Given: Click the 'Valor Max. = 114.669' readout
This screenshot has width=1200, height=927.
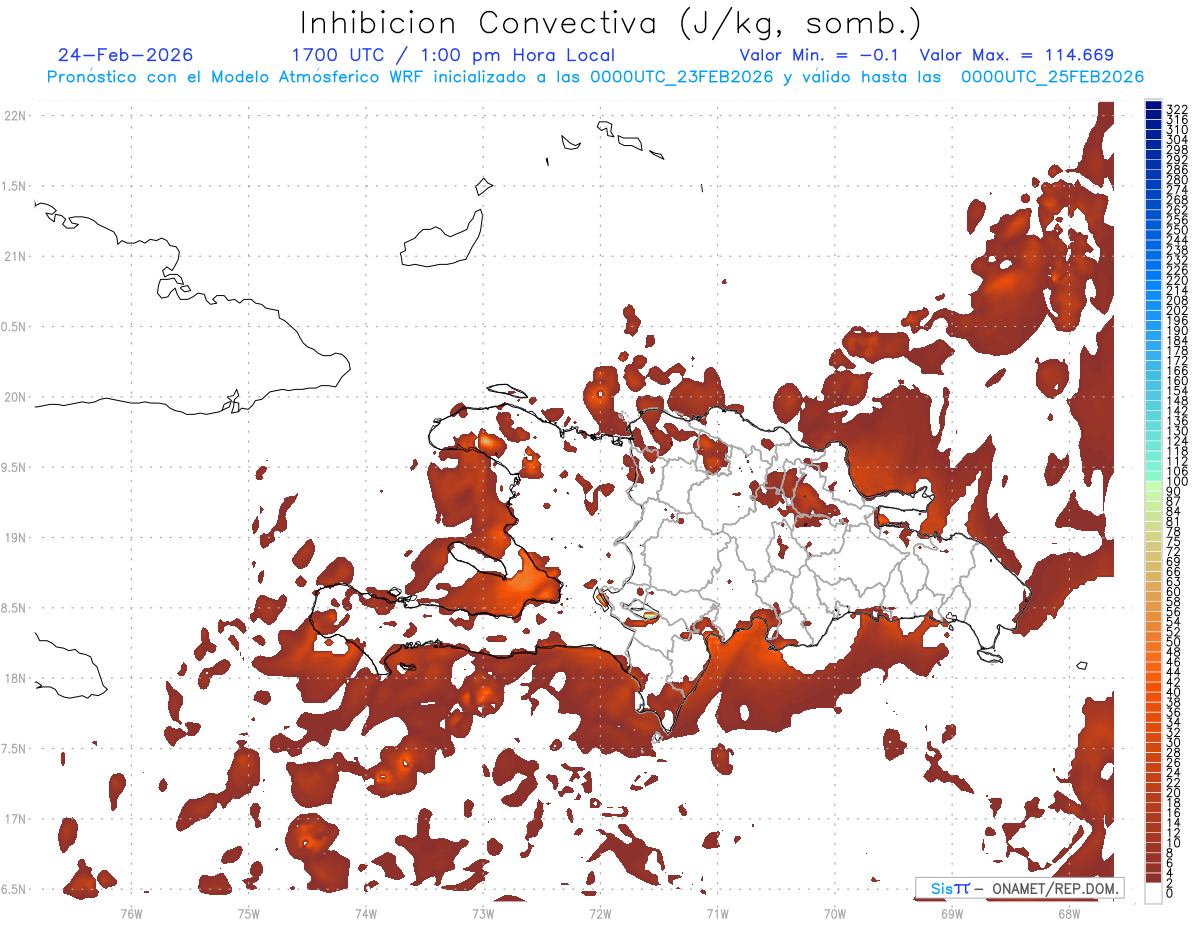Looking at the screenshot, I should coord(1016,55).
